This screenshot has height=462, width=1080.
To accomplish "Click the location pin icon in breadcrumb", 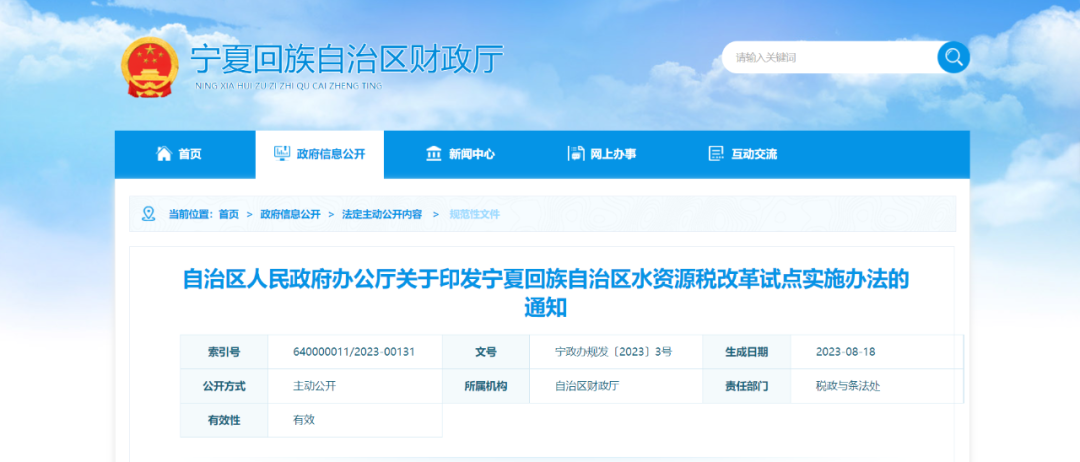I will coord(149,213).
